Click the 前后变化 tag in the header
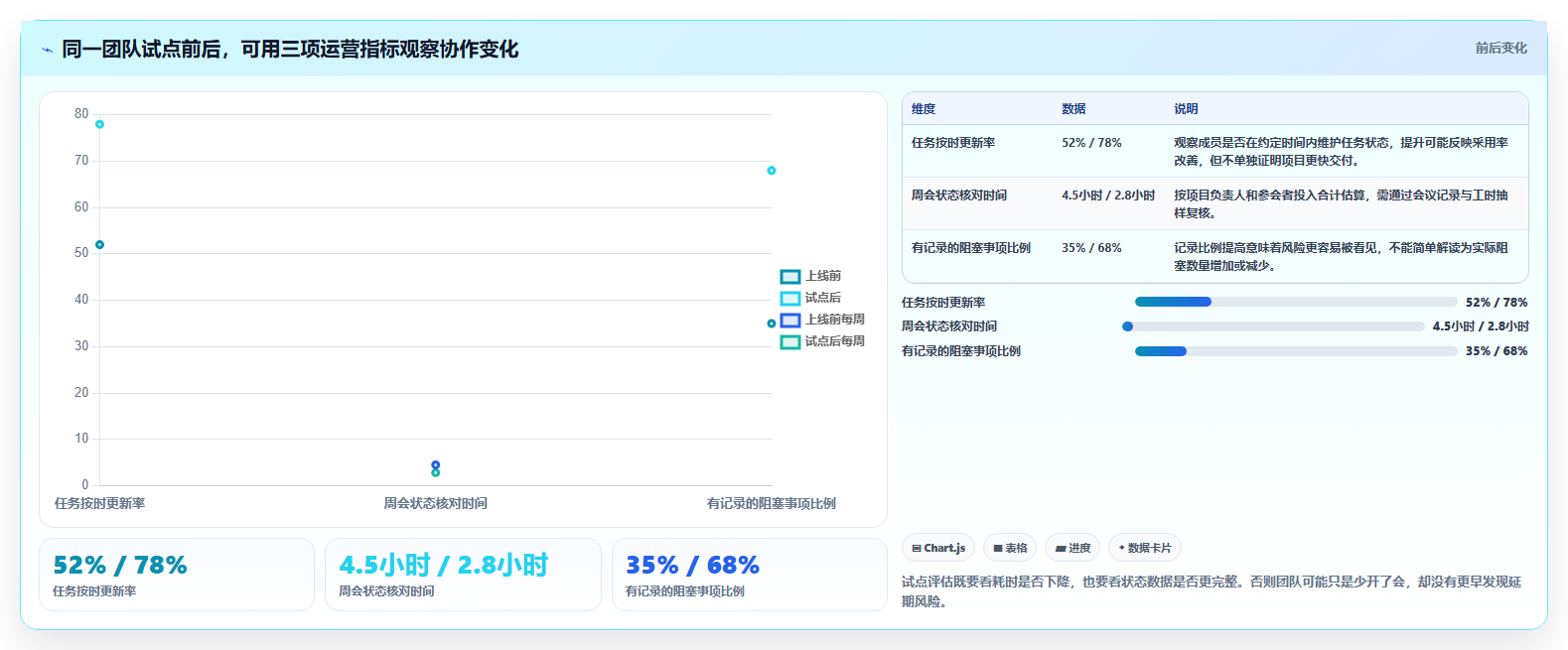Screen dimensions: 1568x650 [1500, 48]
